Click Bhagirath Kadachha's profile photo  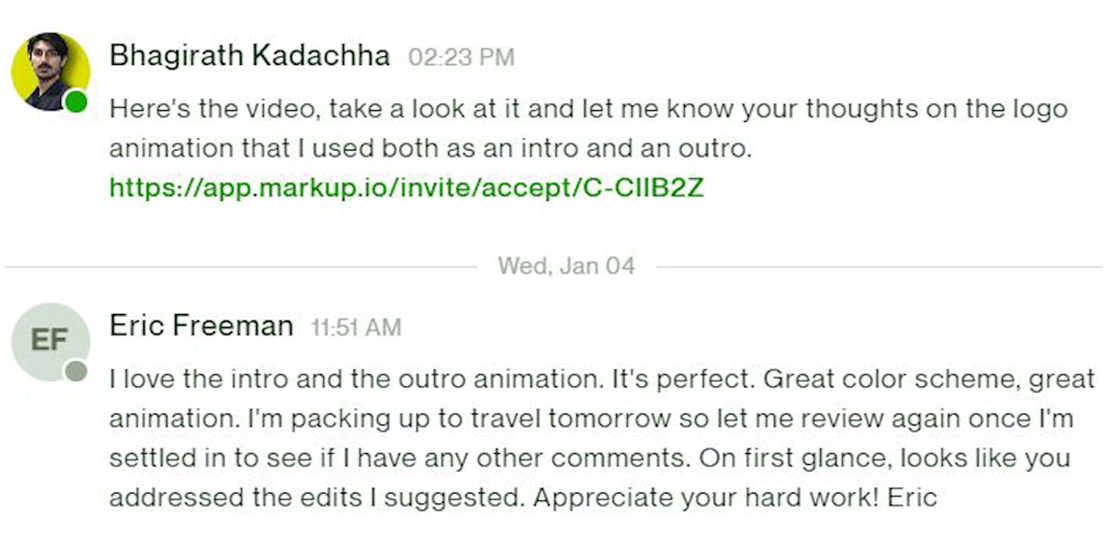(48, 70)
